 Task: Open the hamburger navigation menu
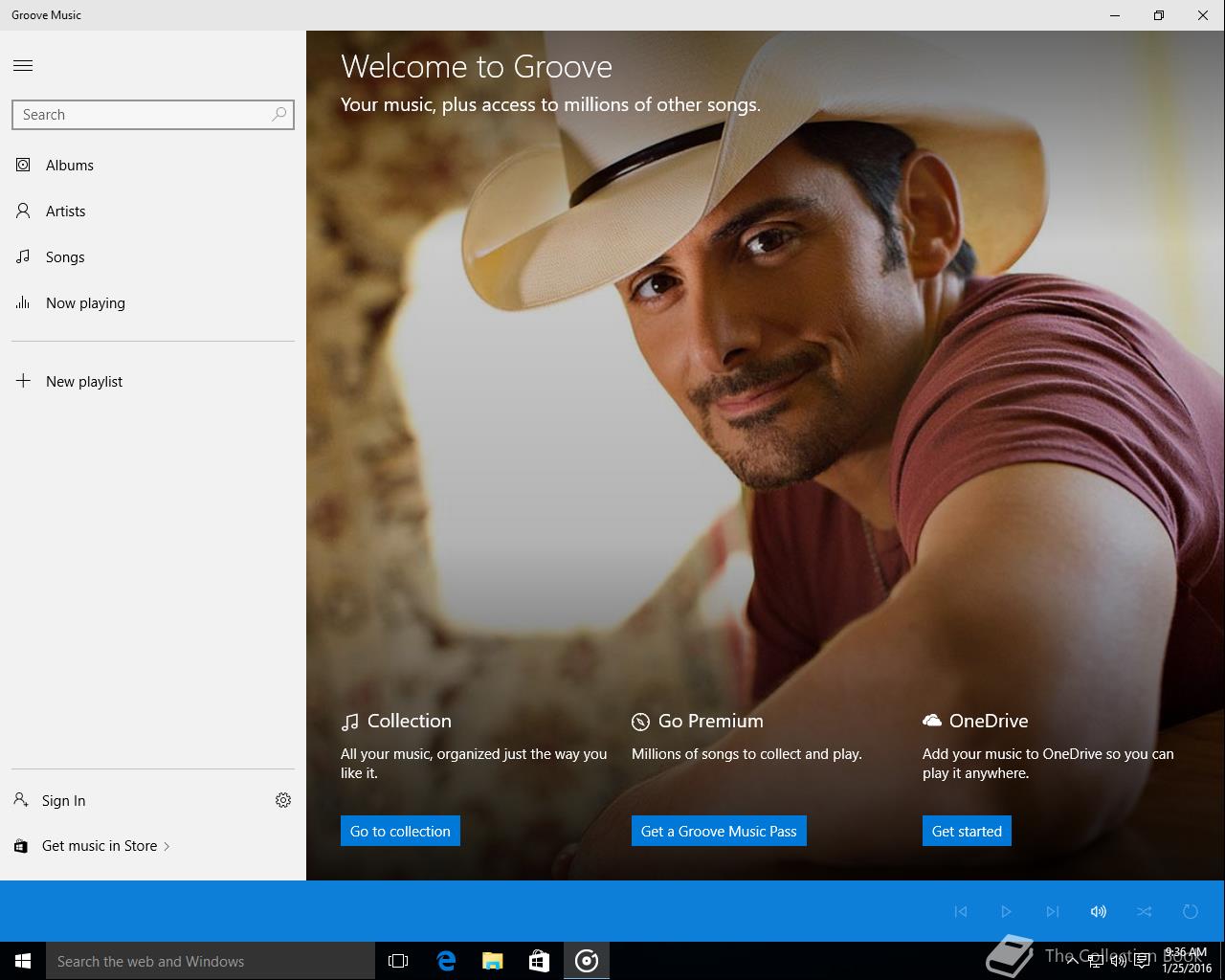(23, 65)
